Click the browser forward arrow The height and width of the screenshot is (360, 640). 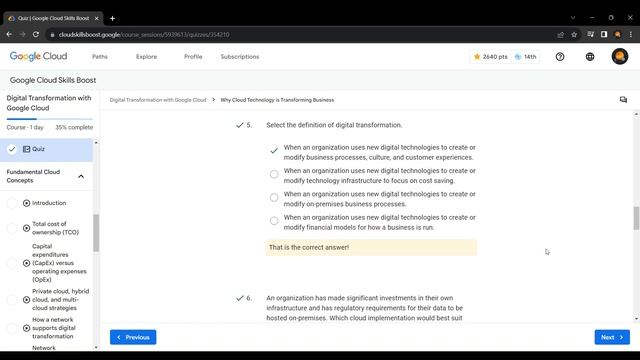tap(22, 35)
